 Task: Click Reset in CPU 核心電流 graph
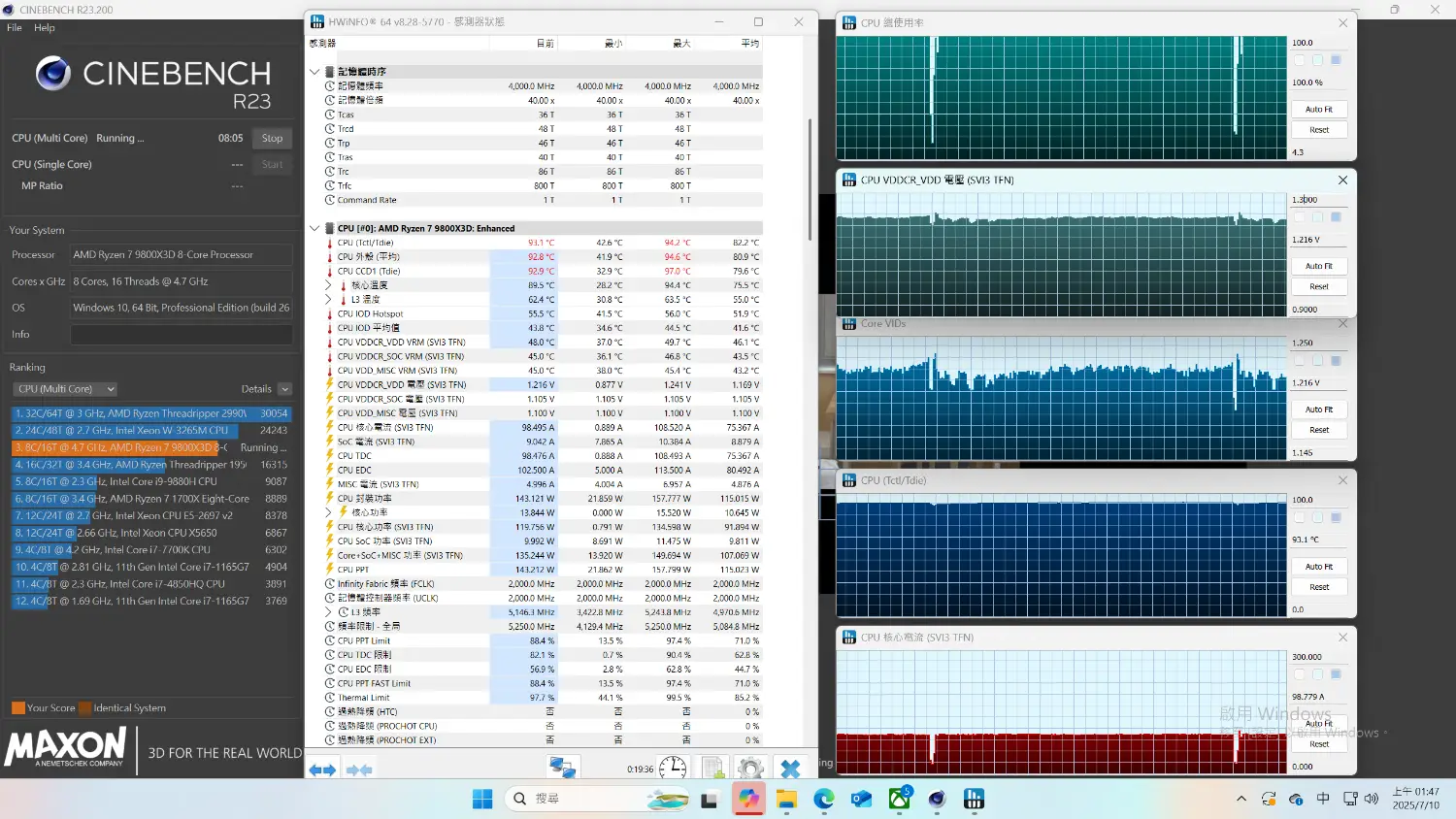click(1319, 744)
